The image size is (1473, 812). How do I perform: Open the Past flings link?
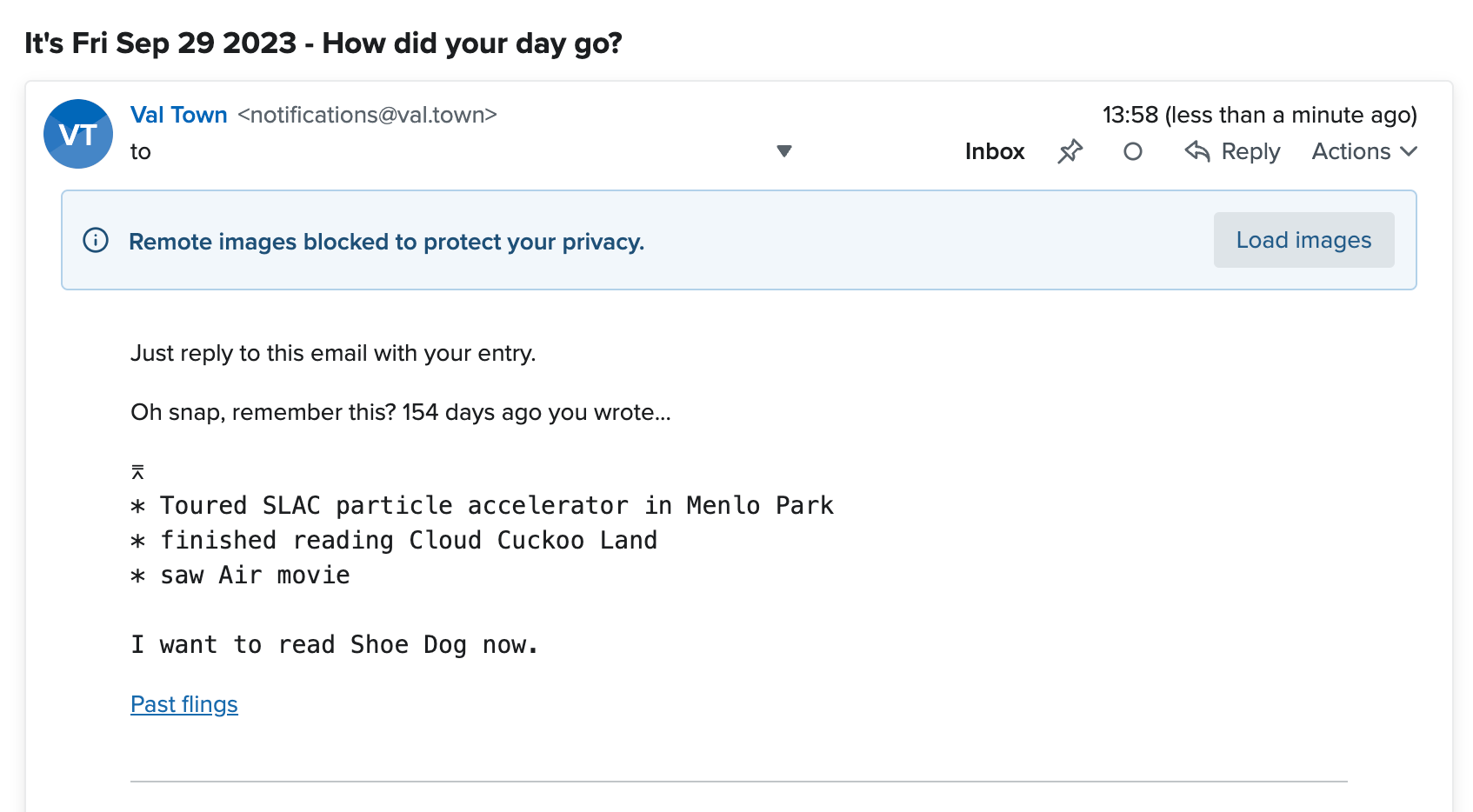(x=183, y=704)
